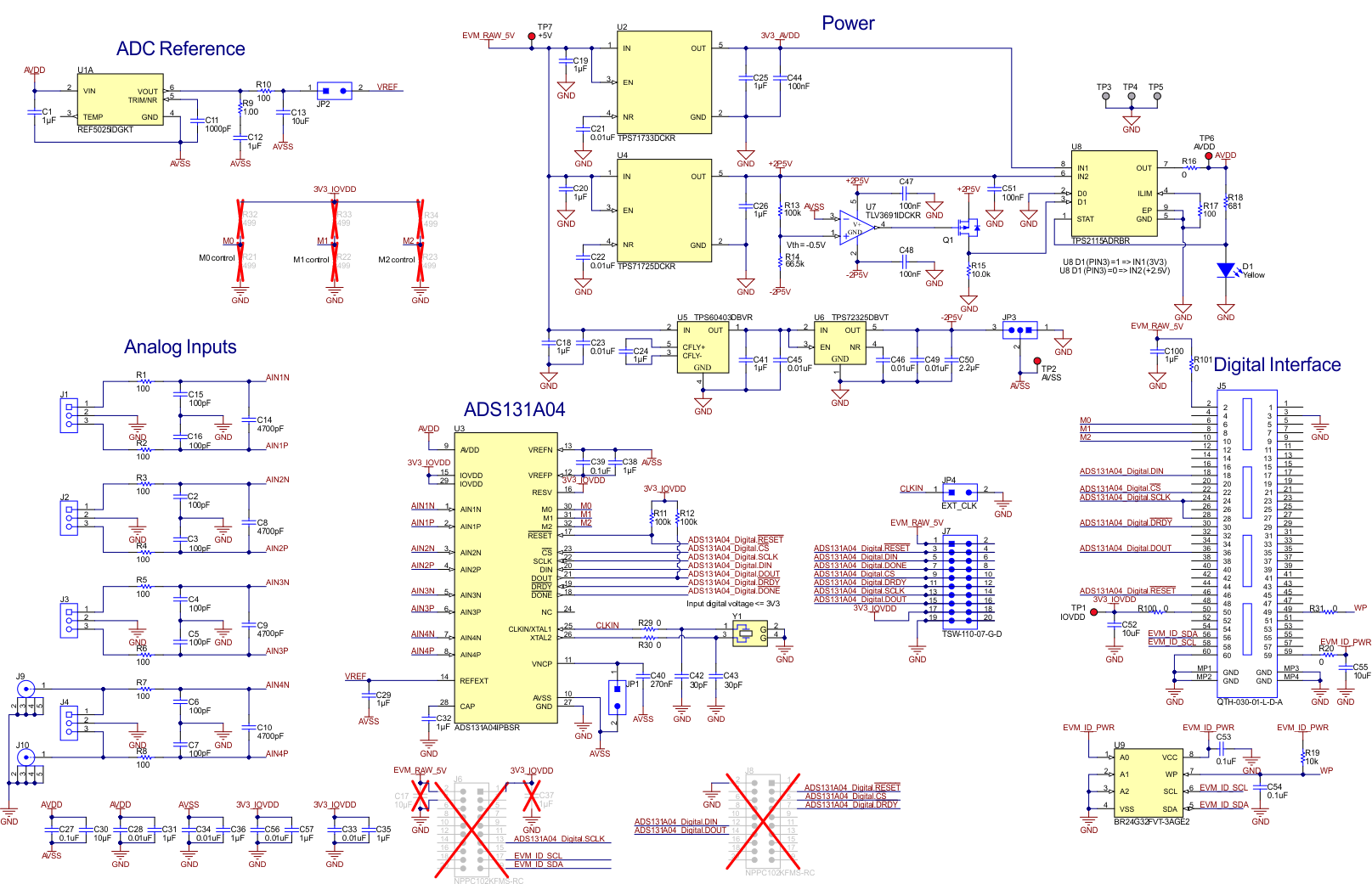Screen dimensions: 1372x884
Task: Select the TP7 +5V test point
Action: pos(532,37)
